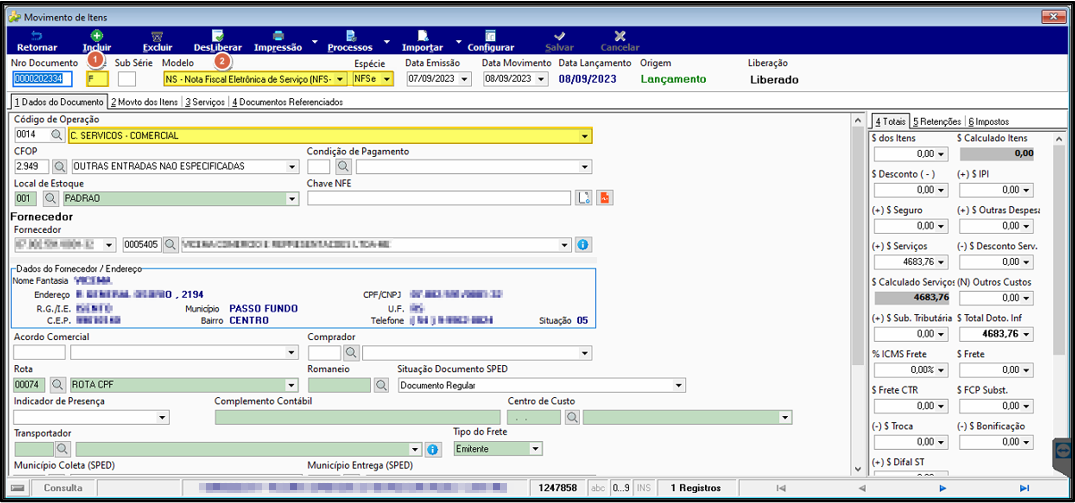Go to first record navigation arrow

(780, 488)
